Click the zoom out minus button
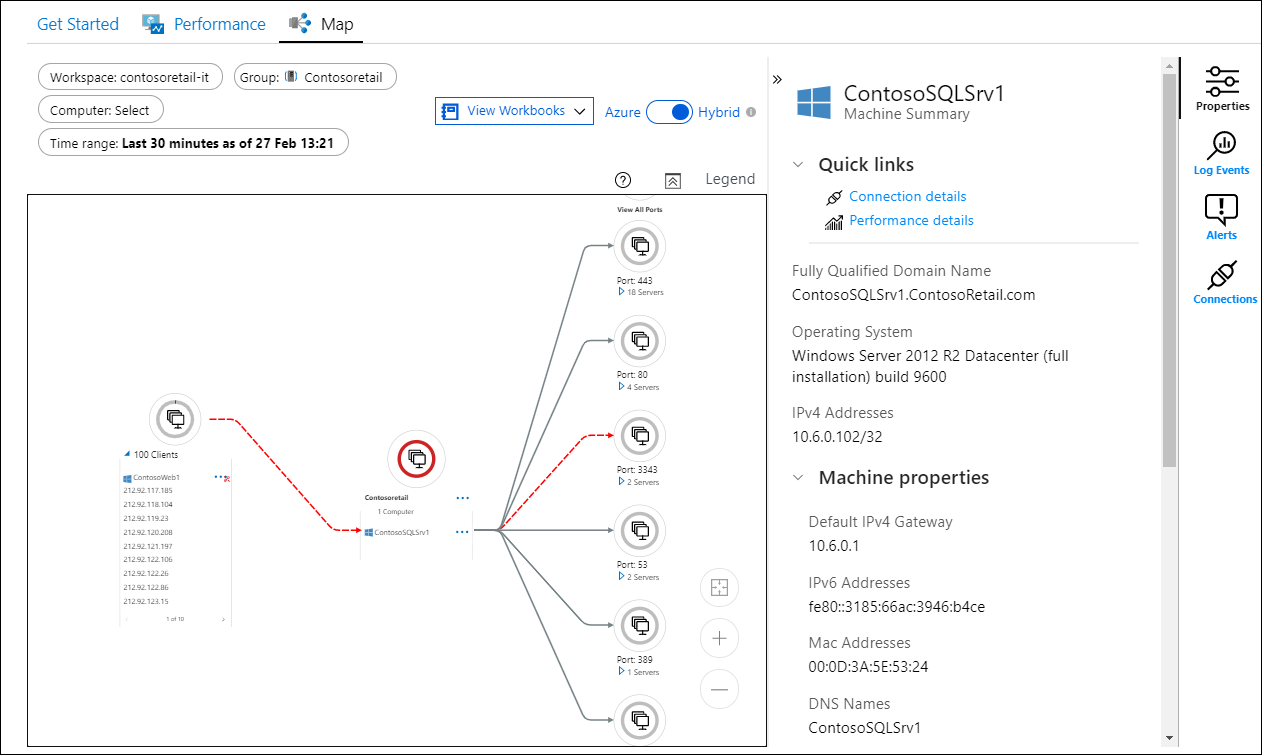 tap(719, 689)
